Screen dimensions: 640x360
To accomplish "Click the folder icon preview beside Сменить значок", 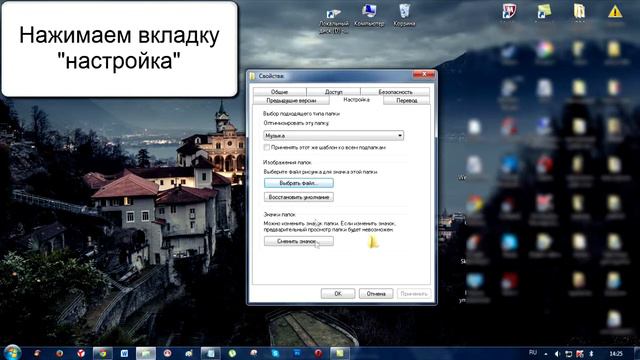I will pyautogui.click(x=373, y=242).
